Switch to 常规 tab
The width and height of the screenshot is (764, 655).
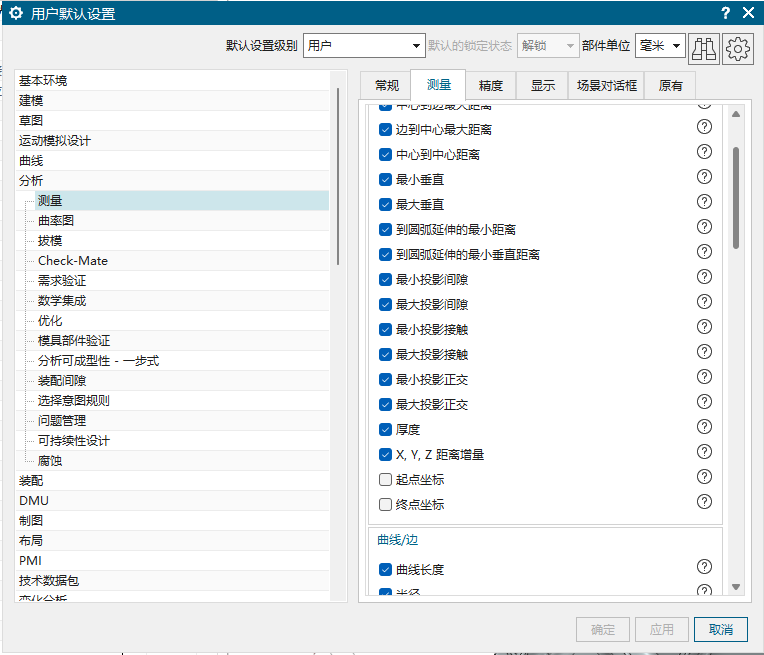click(387, 86)
